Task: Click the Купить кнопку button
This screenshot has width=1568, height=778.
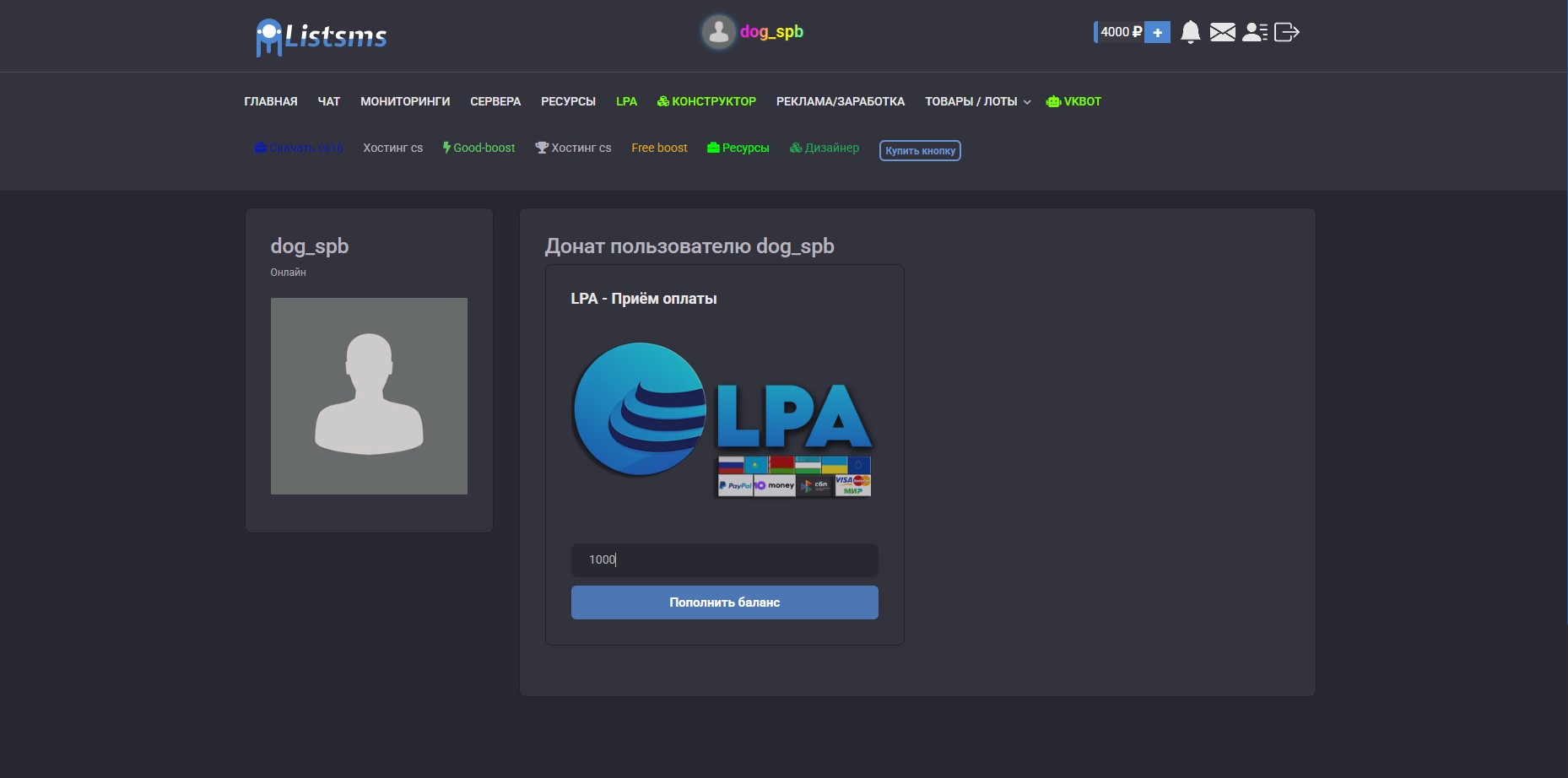Action: 920,151
